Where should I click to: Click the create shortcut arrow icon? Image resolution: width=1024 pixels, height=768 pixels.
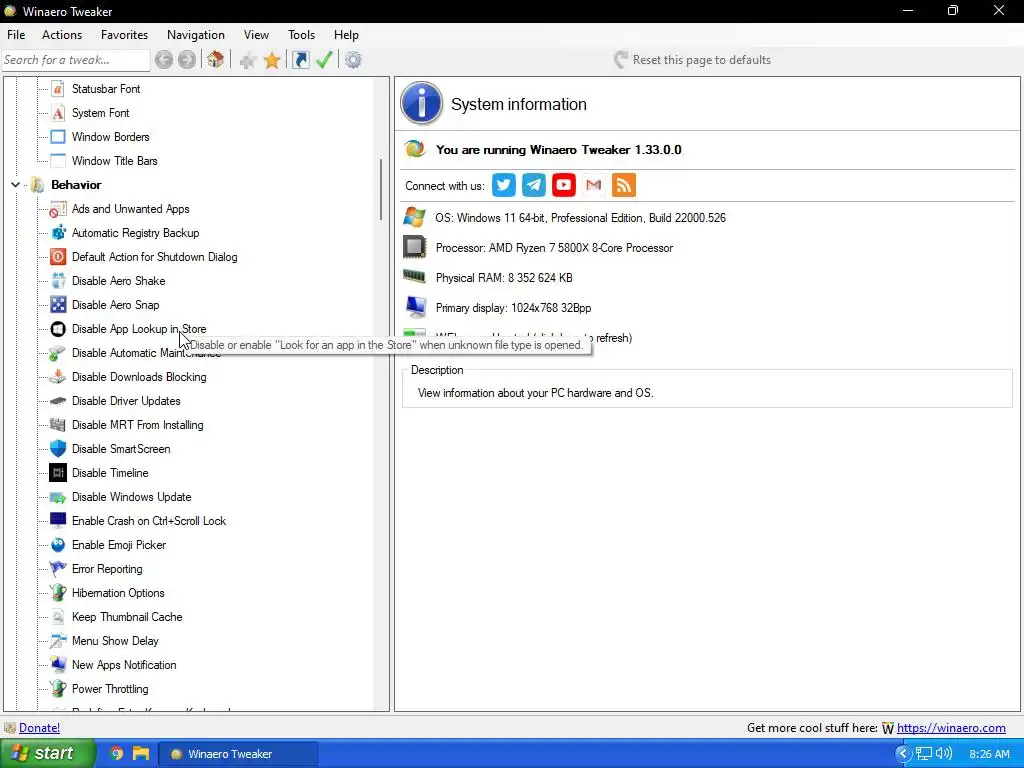(x=300, y=60)
